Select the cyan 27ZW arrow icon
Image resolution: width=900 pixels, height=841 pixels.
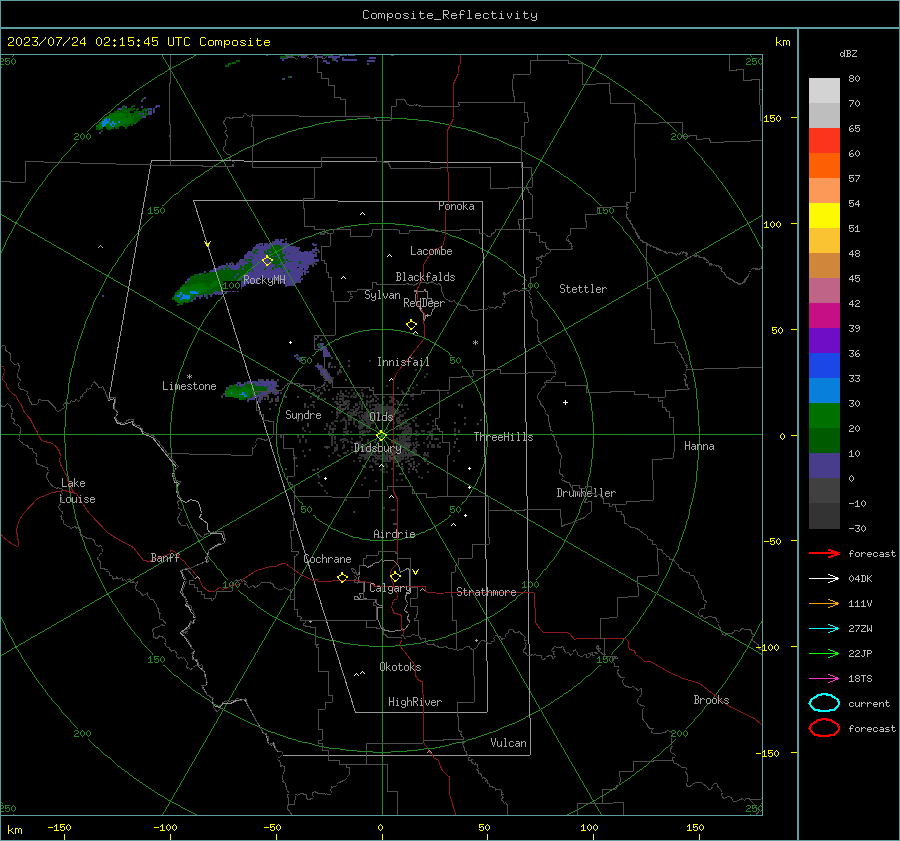(x=824, y=629)
